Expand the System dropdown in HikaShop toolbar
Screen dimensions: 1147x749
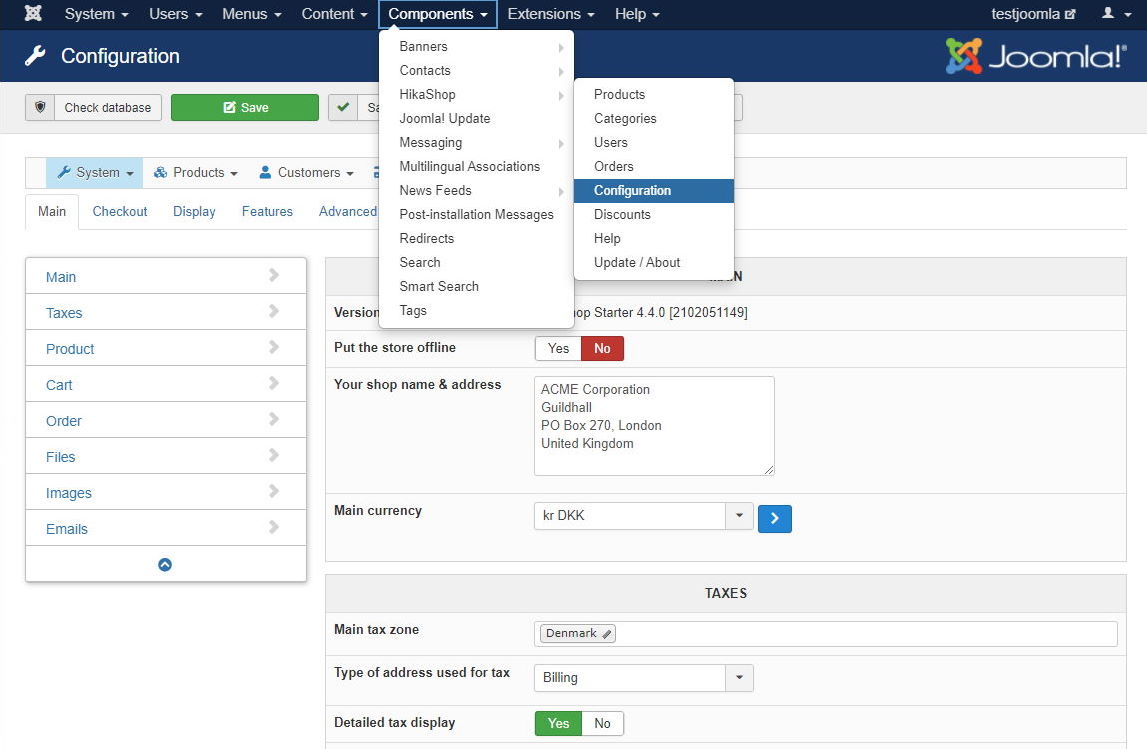(95, 173)
